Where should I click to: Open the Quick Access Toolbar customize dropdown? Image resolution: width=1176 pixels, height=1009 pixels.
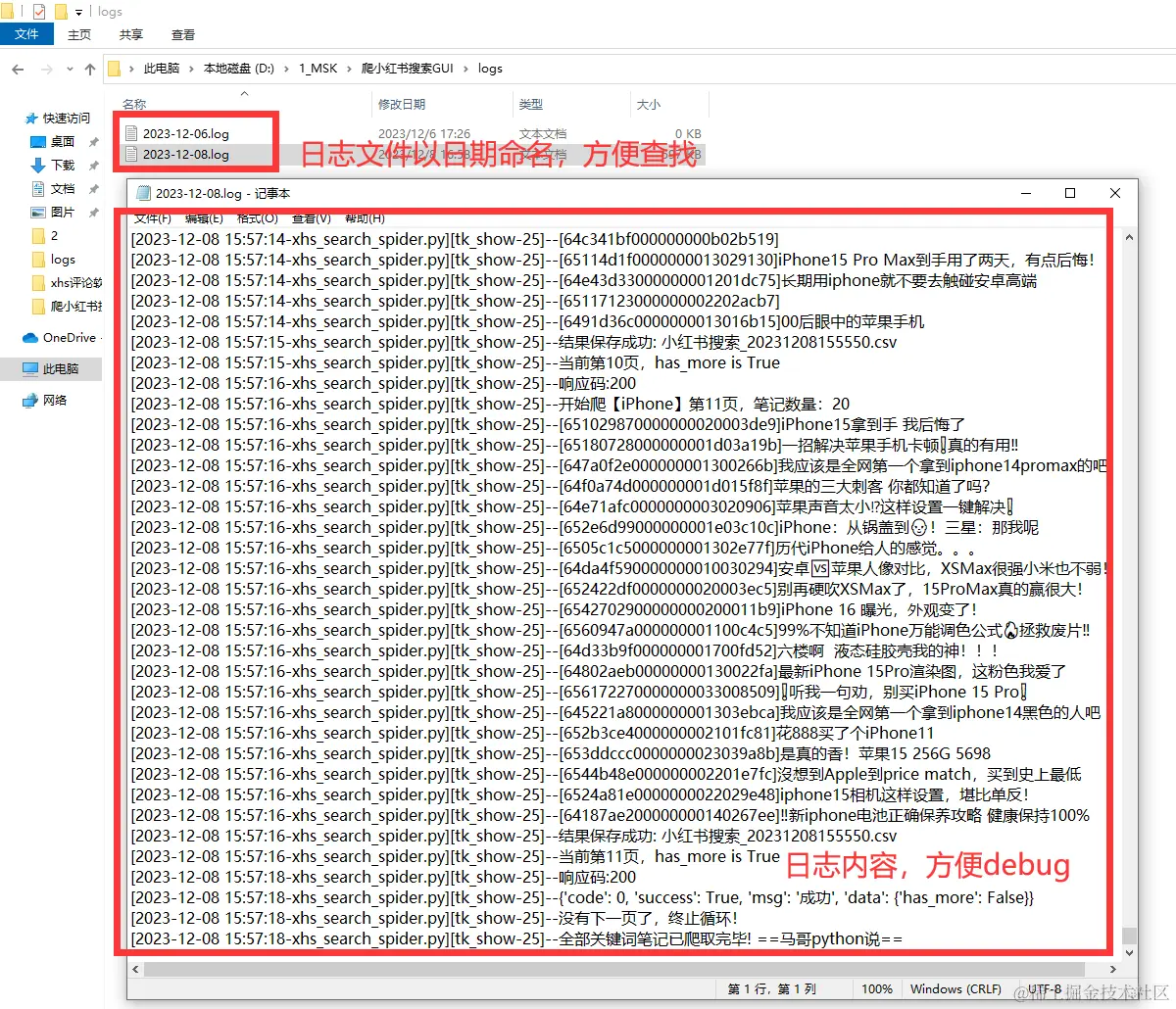pos(79,13)
